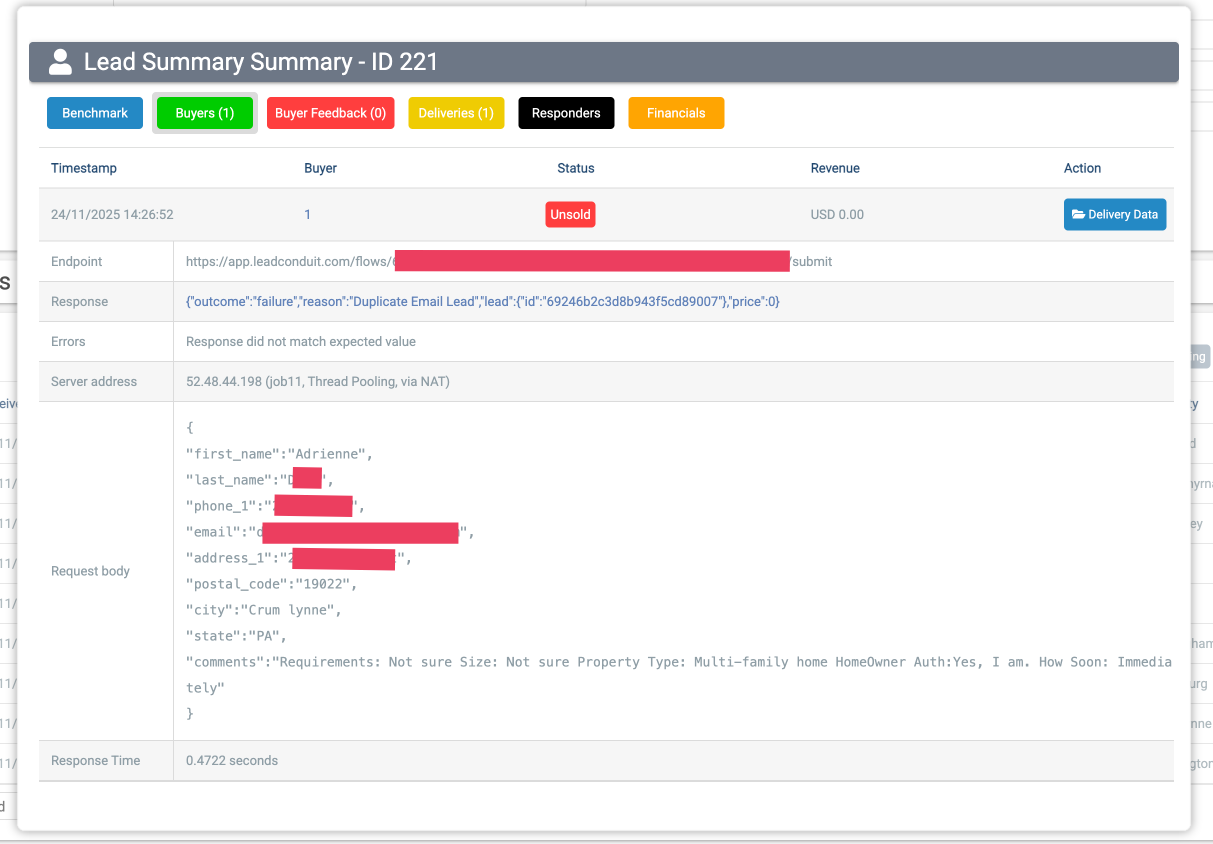Click the USD 0.00 revenue value
The height and width of the screenshot is (844, 1213).
click(837, 214)
